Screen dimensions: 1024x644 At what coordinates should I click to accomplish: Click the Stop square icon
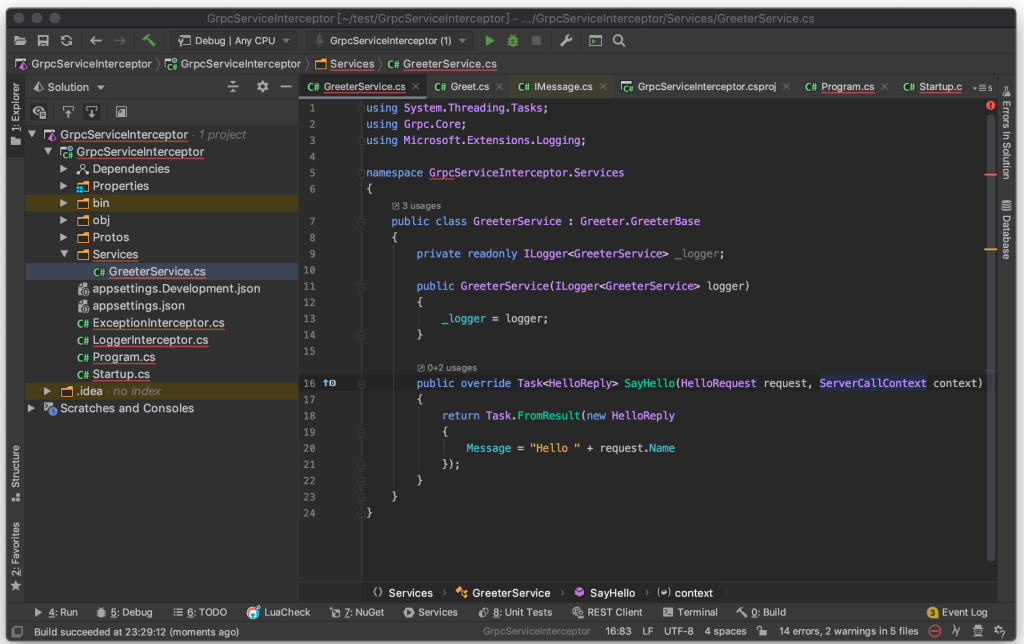click(536, 40)
